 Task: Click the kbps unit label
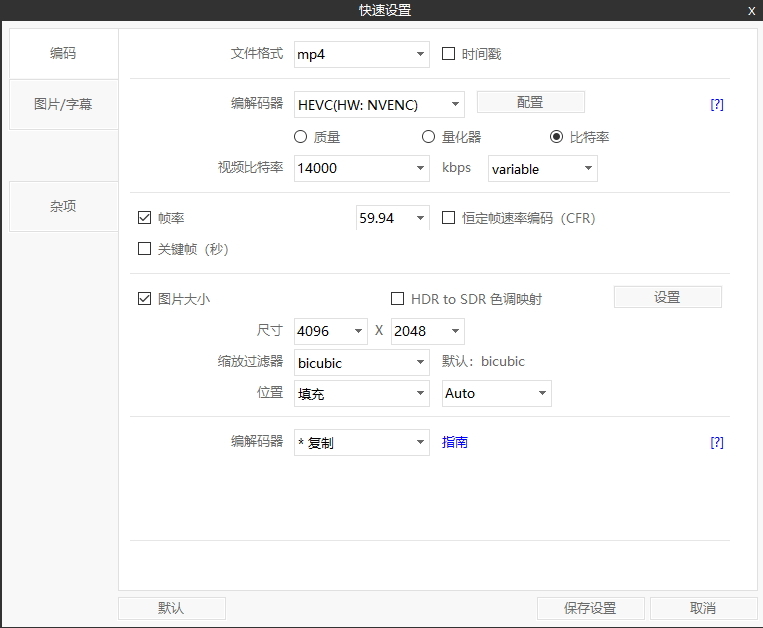tap(456, 168)
